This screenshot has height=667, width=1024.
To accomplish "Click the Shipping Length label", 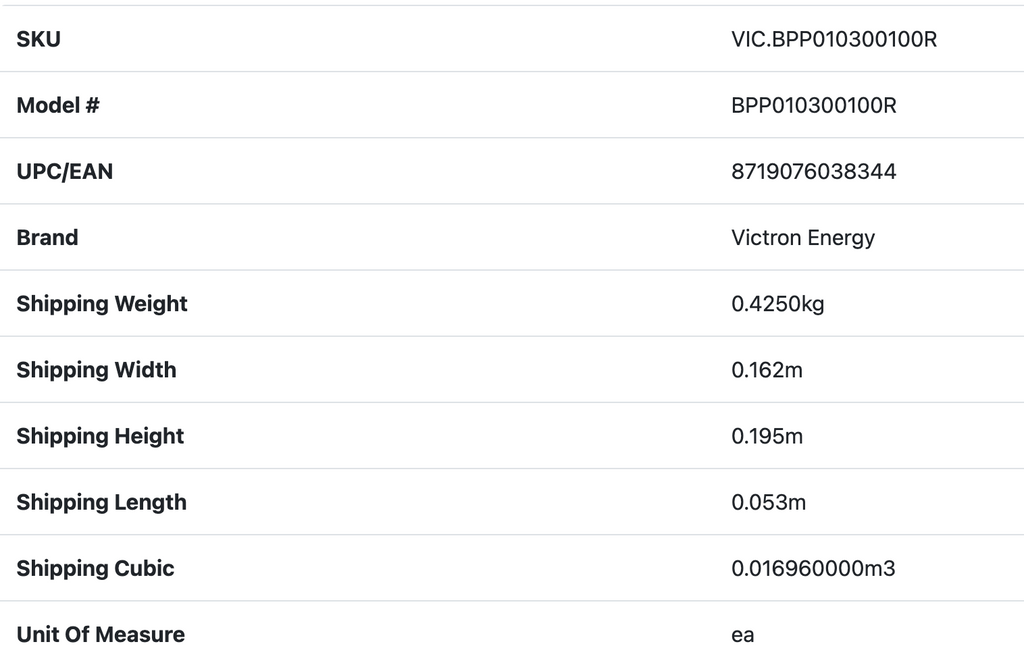I will point(101,501).
